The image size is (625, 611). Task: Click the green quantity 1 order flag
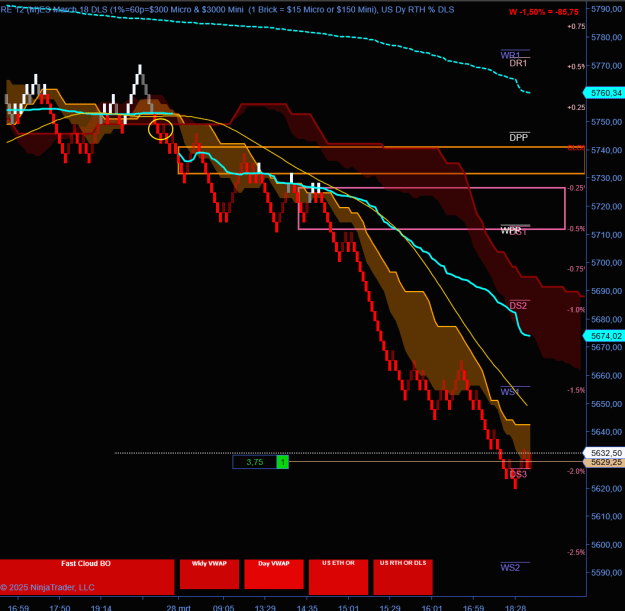coord(283,462)
